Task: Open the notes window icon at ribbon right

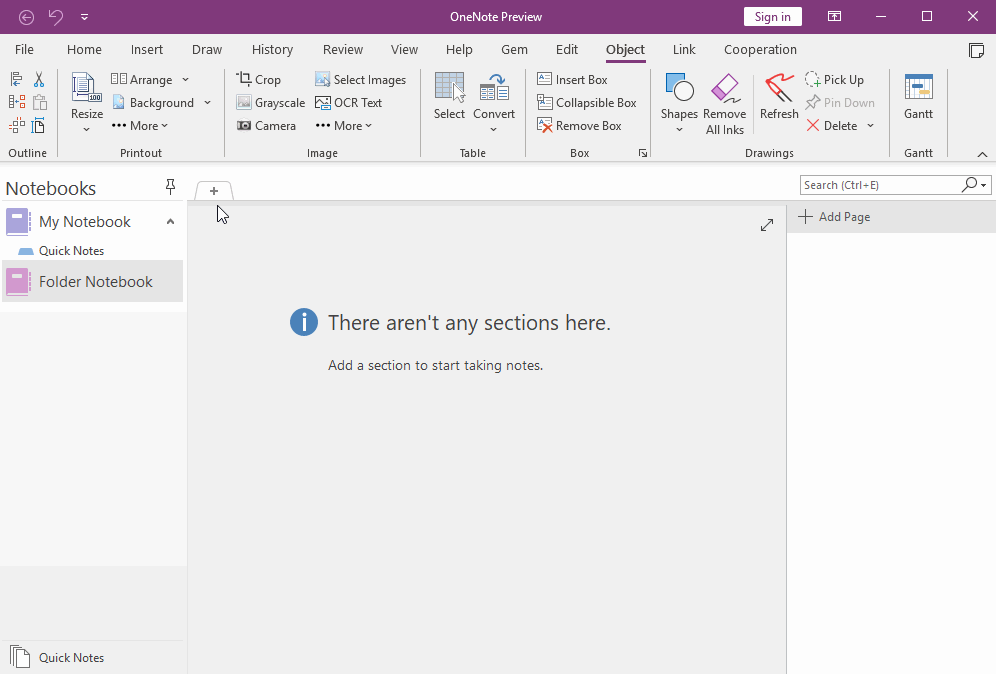Action: click(976, 50)
